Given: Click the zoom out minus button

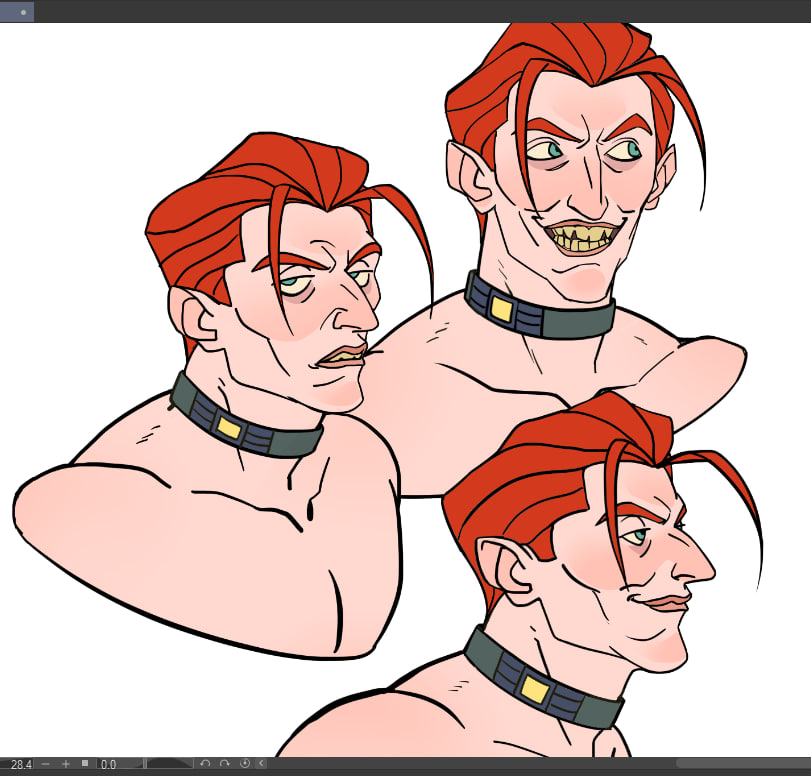Looking at the screenshot, I should (x=46, y=764).
